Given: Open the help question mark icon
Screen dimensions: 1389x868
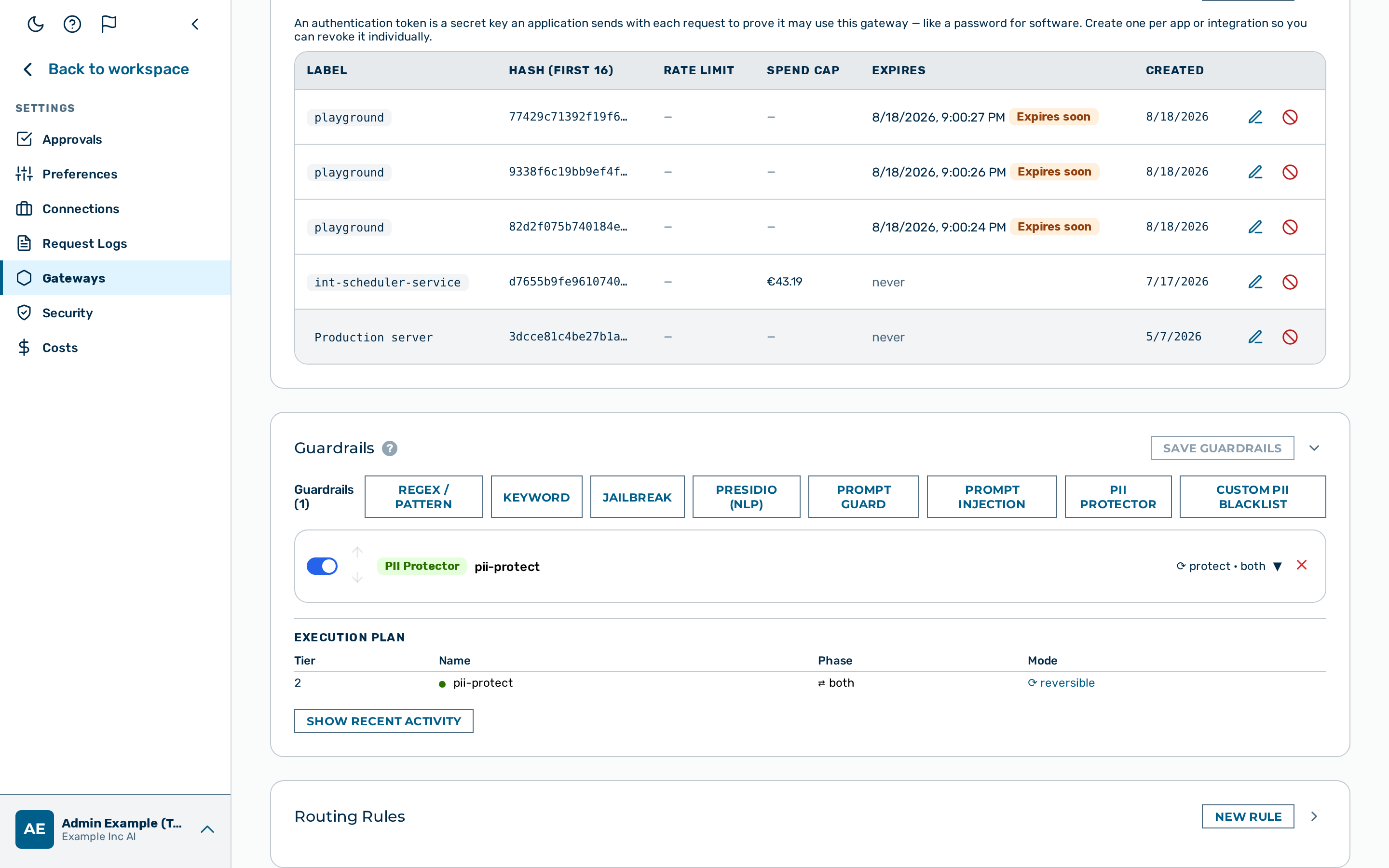Looking at the screenshot, I should (72, 24).
